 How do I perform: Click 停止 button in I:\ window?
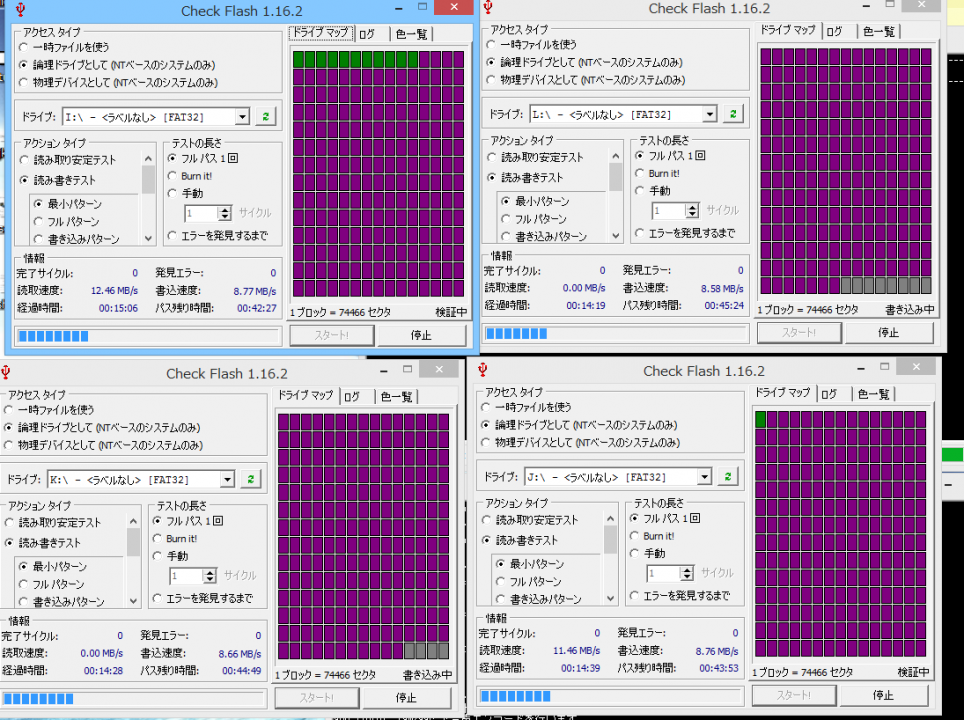[421, 335]
